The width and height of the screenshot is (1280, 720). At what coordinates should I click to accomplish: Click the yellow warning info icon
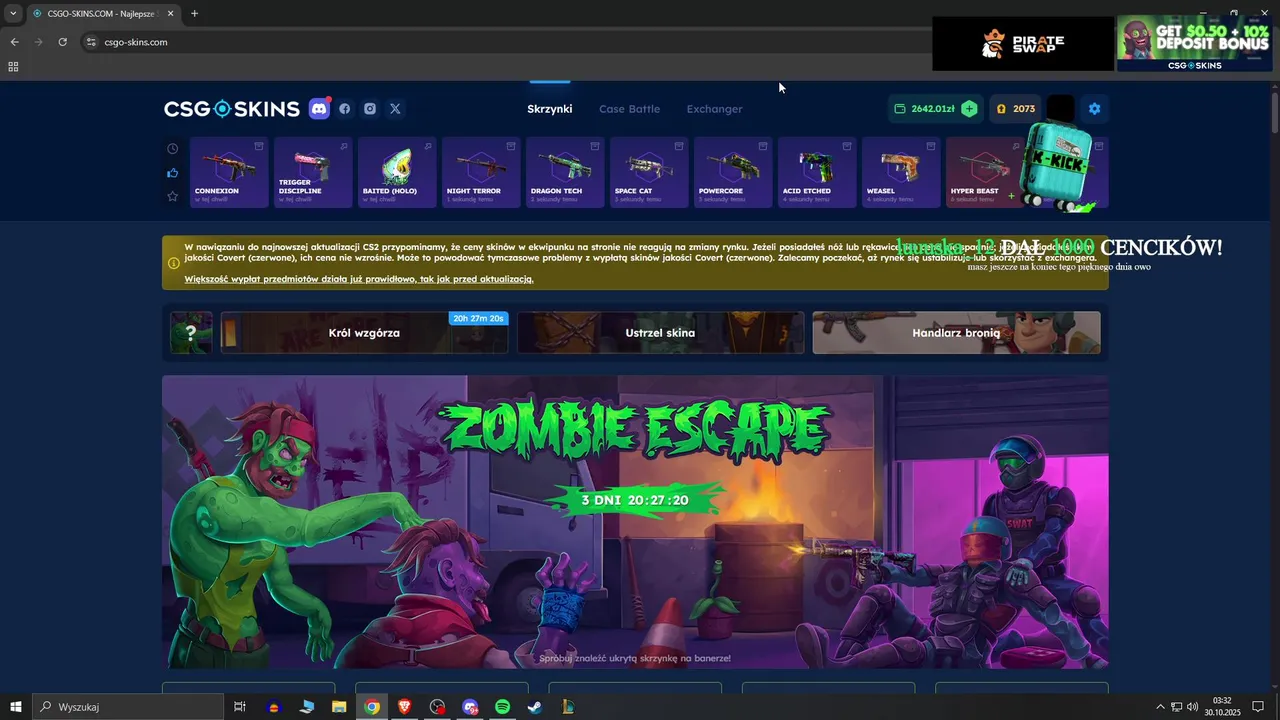click(x=174, y=263)
